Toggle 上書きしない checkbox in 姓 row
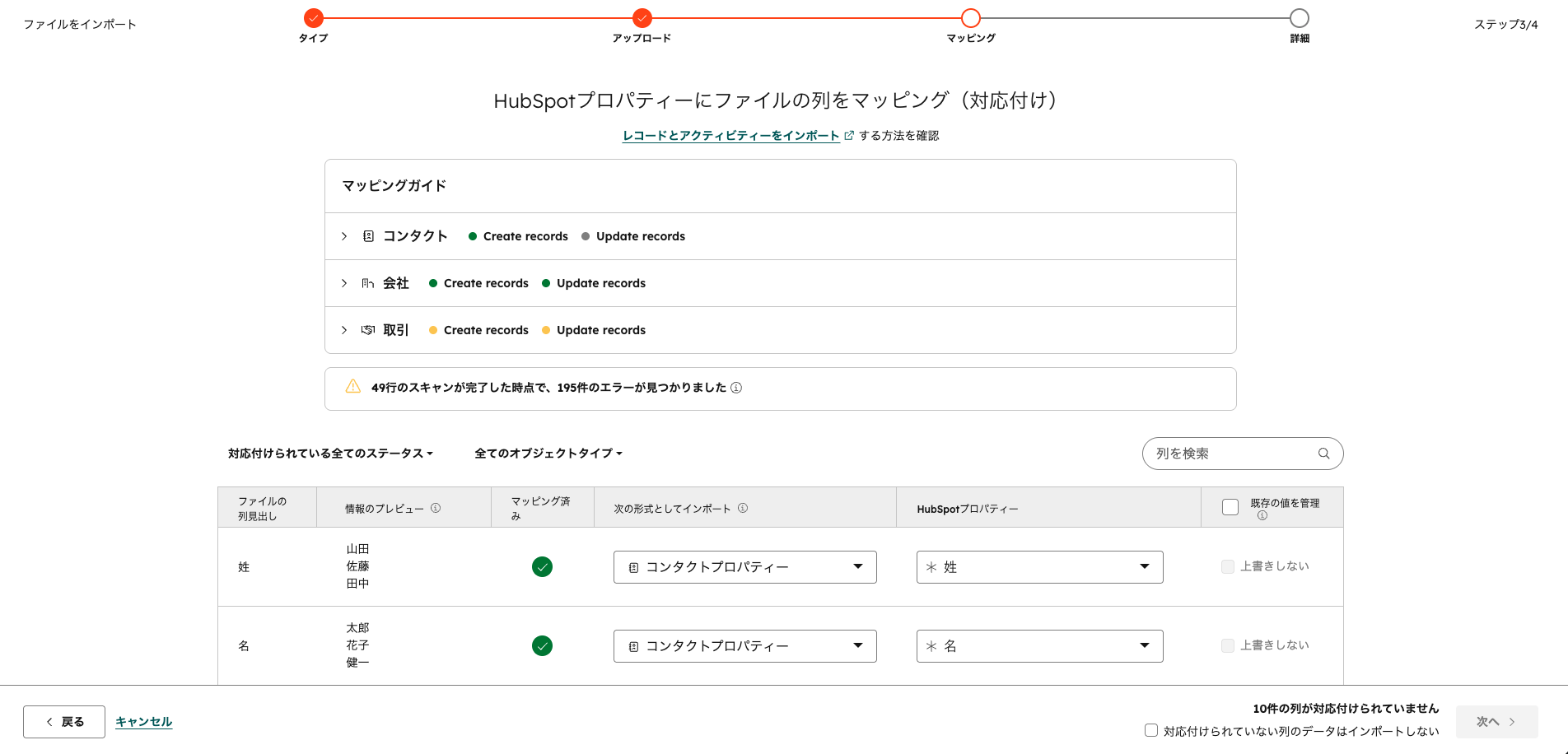This screenshot has width=1568, height=754. [1228, 566]
